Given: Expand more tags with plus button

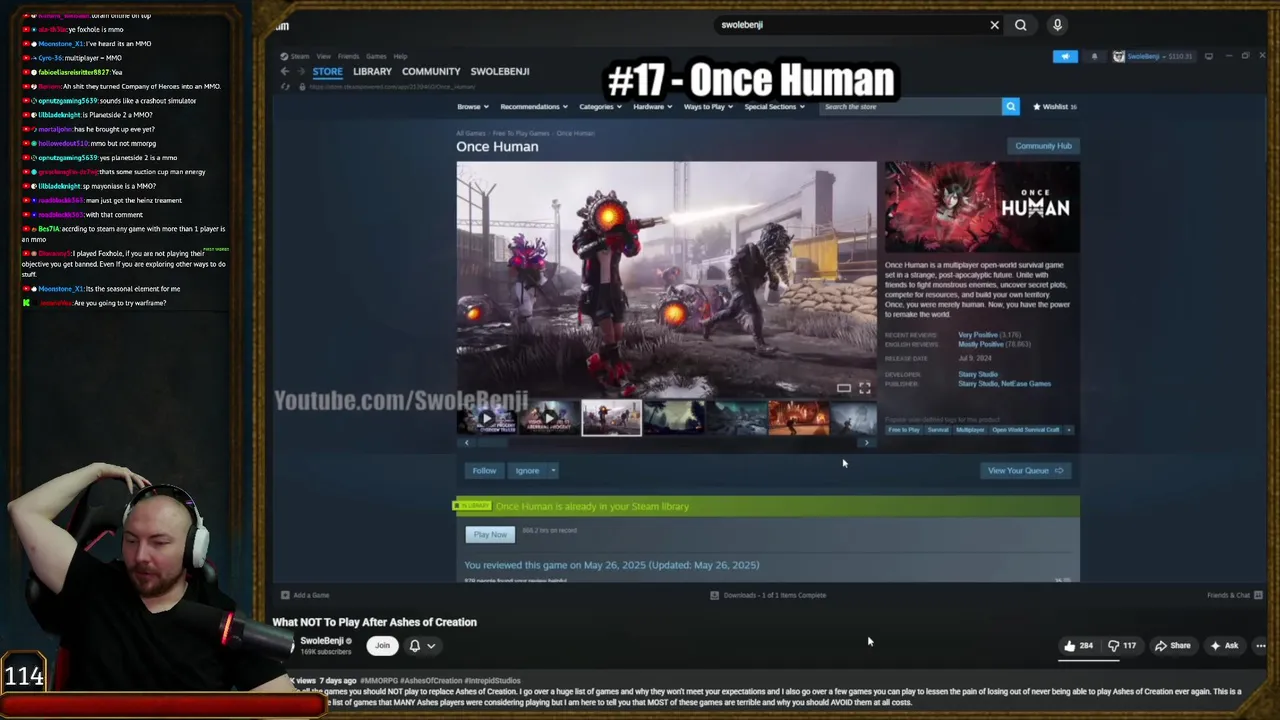Looking at the screenshot, I should pos(1069,430).
